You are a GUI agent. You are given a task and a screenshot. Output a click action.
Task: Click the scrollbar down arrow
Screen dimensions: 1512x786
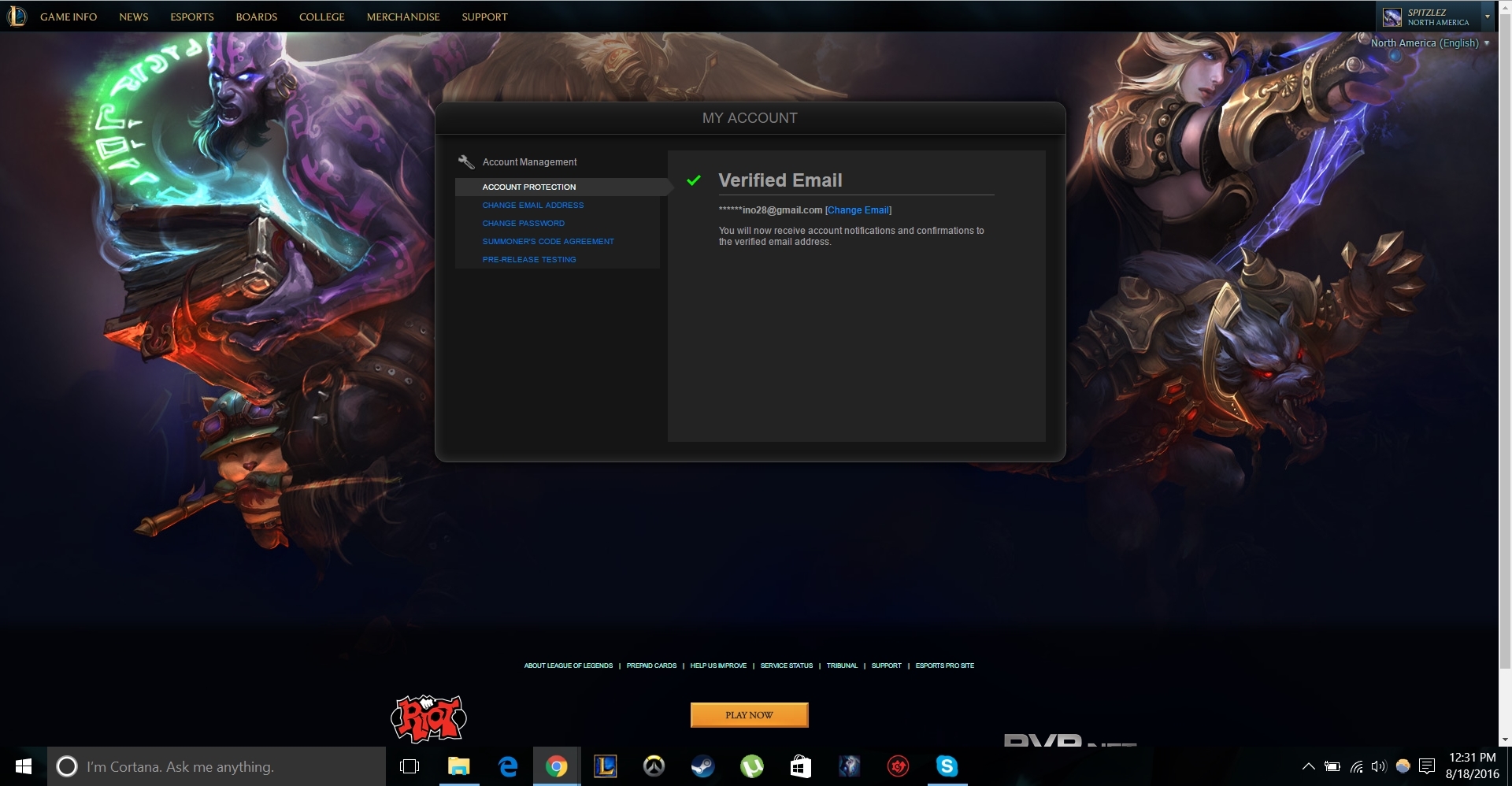point(1505,740)
